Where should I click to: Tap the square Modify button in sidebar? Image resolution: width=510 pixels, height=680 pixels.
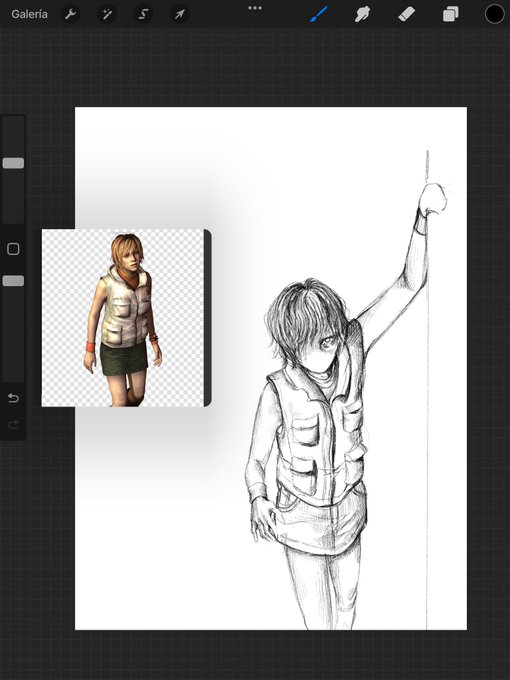tap(13, 249)
